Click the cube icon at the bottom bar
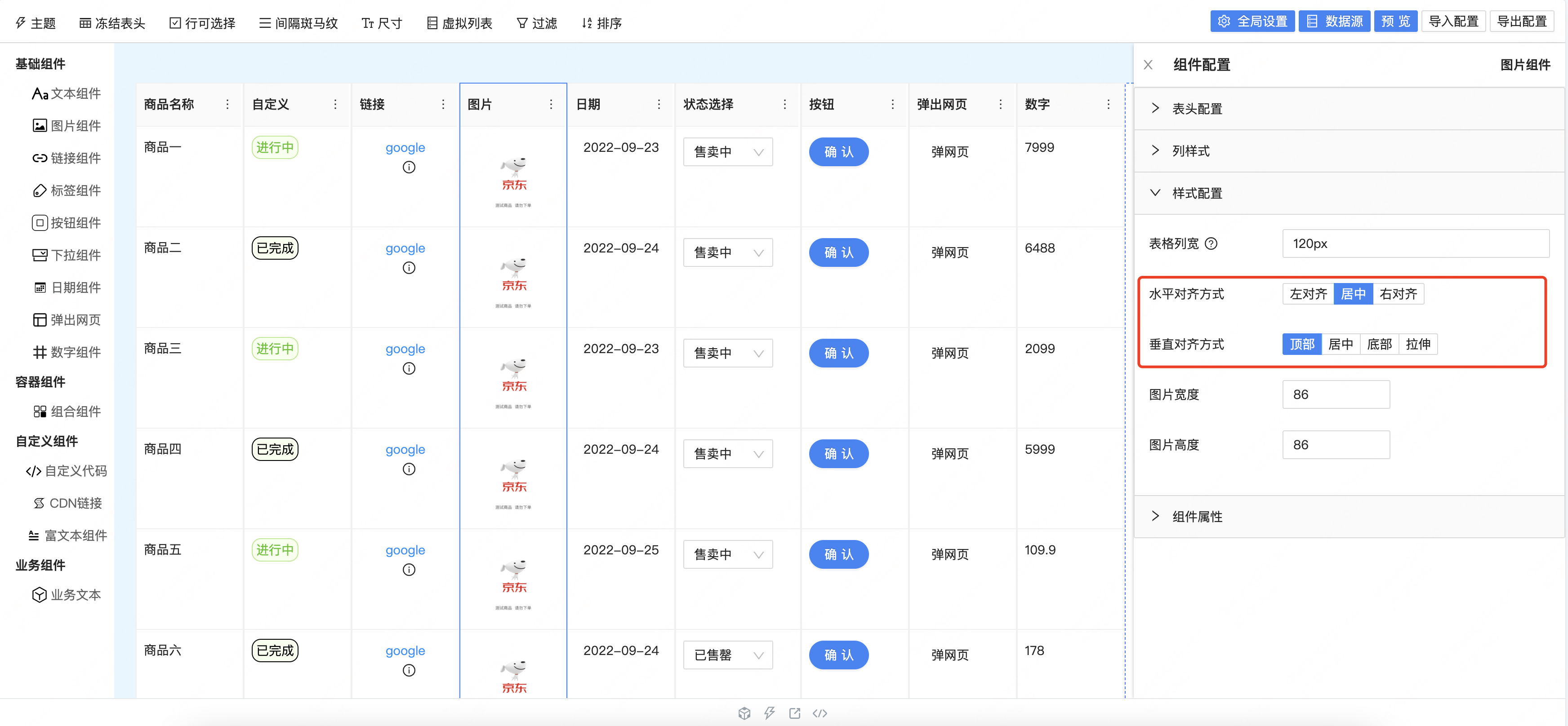The image size is (1568, 726). point(744,713)
